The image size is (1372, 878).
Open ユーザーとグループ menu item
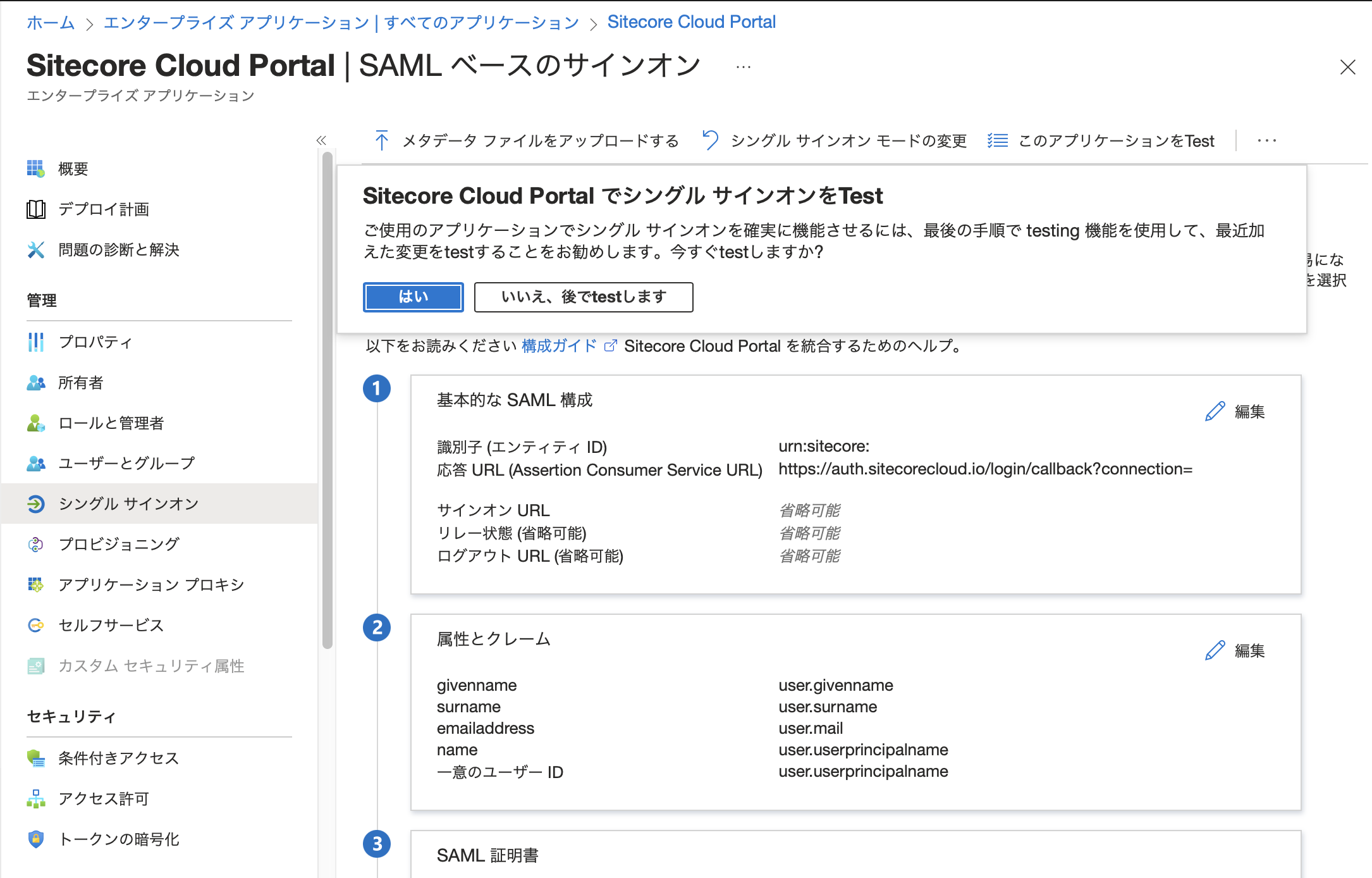(159, 464)
